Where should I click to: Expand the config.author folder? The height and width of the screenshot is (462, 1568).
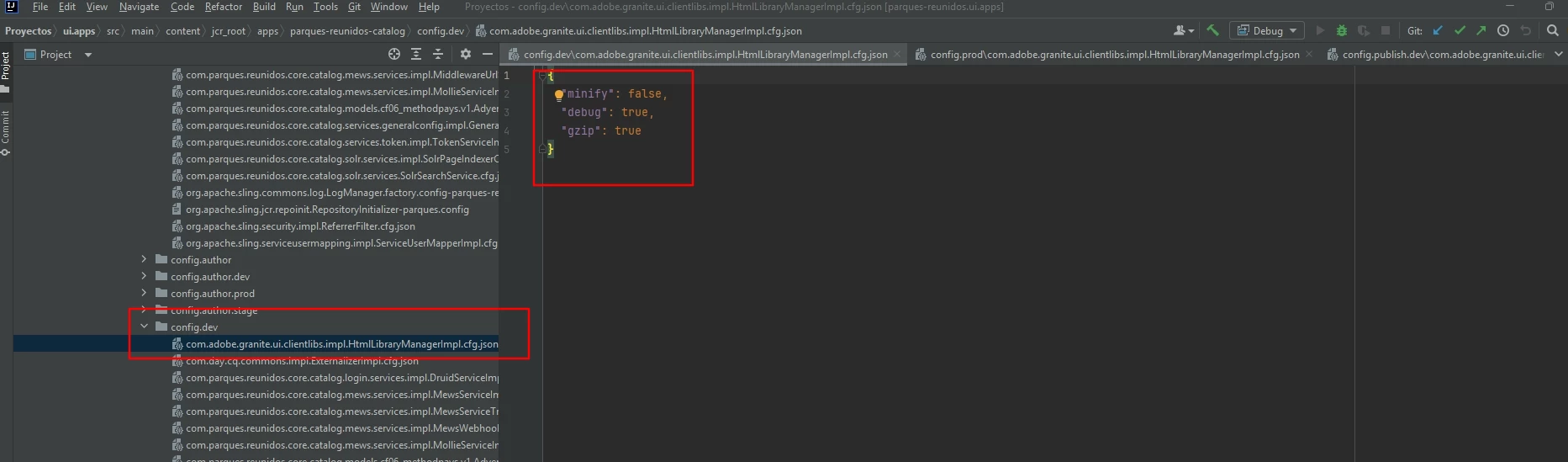(x=144, y=259)
